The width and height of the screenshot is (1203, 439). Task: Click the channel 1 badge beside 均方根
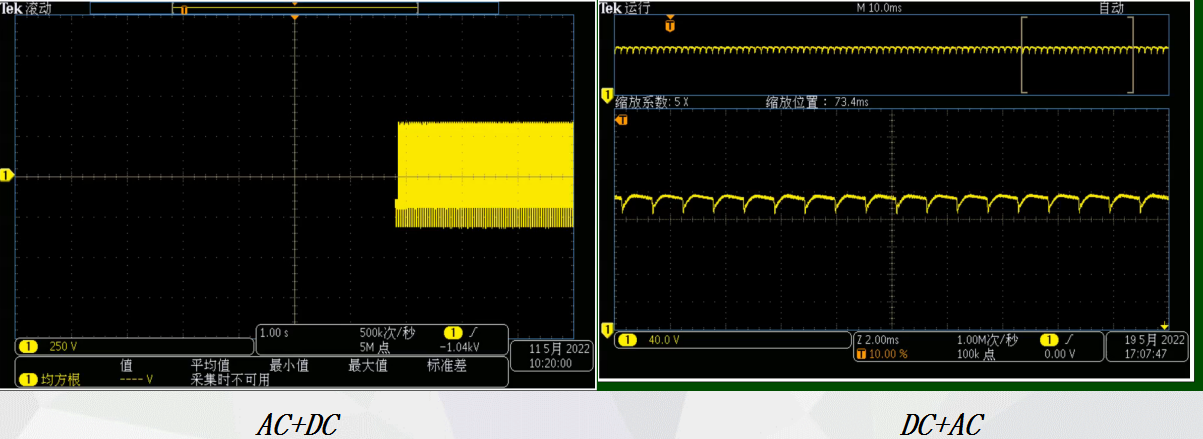pos(29,380)
